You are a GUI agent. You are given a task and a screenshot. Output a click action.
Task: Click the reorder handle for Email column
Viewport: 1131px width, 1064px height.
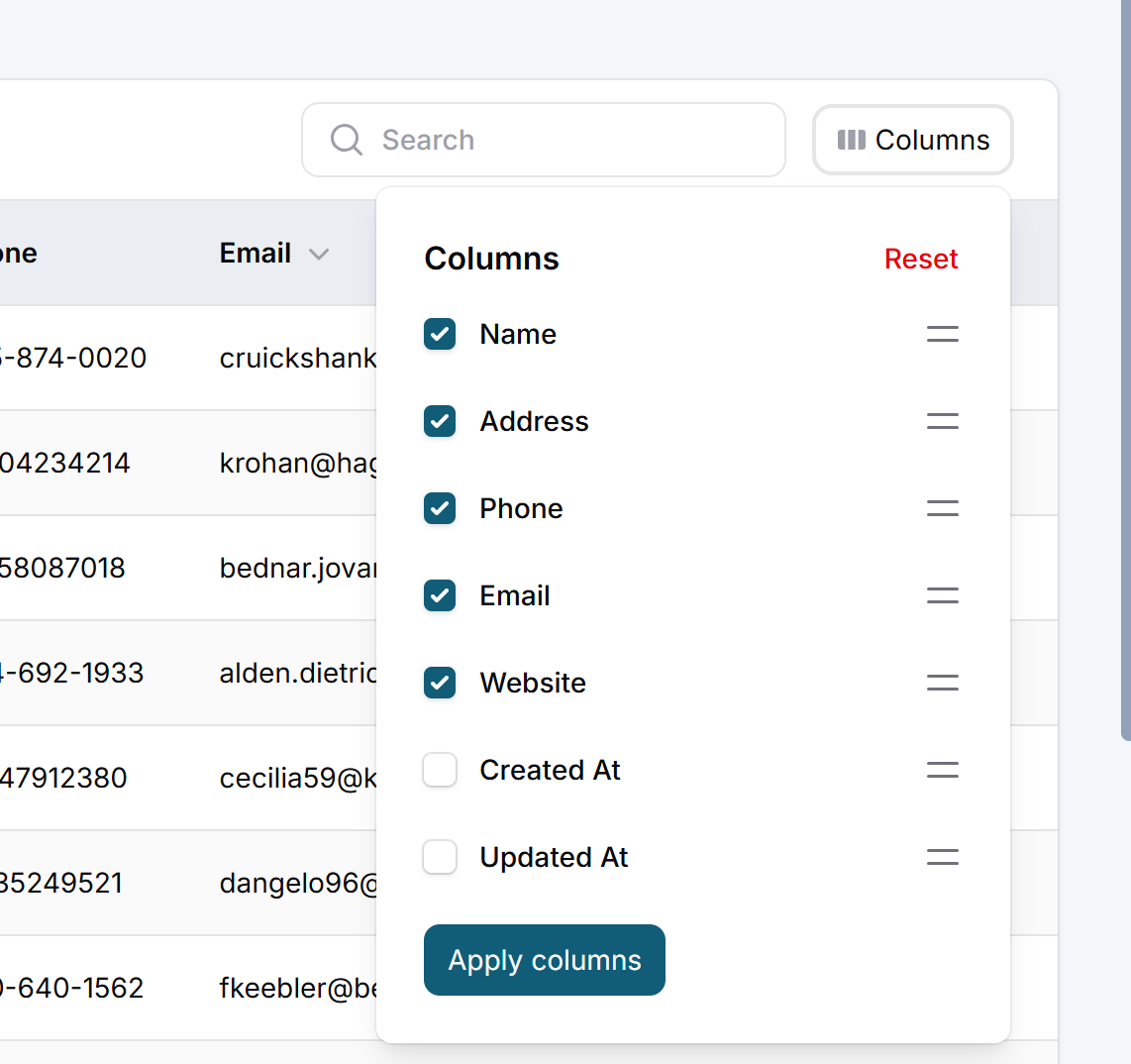942,596
